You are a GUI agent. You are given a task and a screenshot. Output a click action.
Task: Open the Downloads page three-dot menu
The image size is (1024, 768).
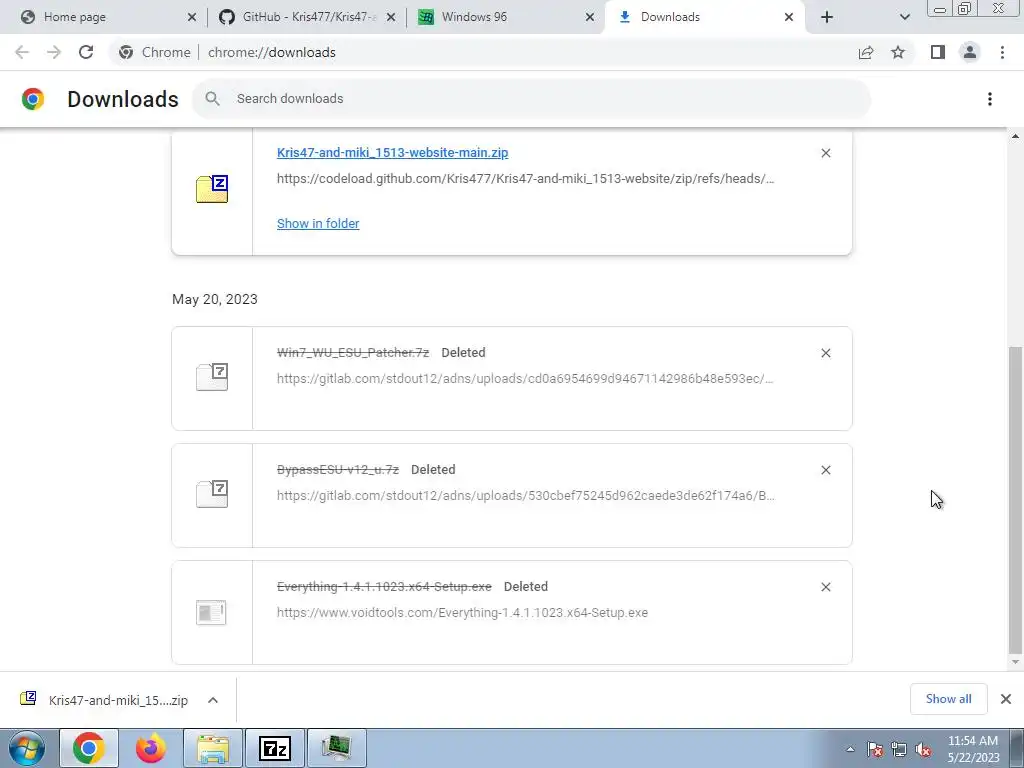pos(990,99)
